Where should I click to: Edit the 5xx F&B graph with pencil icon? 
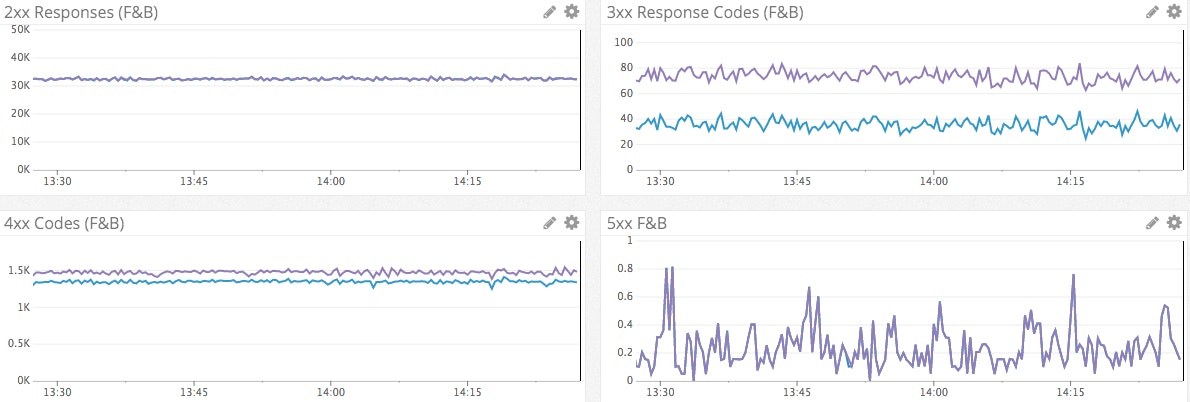pos(1152,223)
